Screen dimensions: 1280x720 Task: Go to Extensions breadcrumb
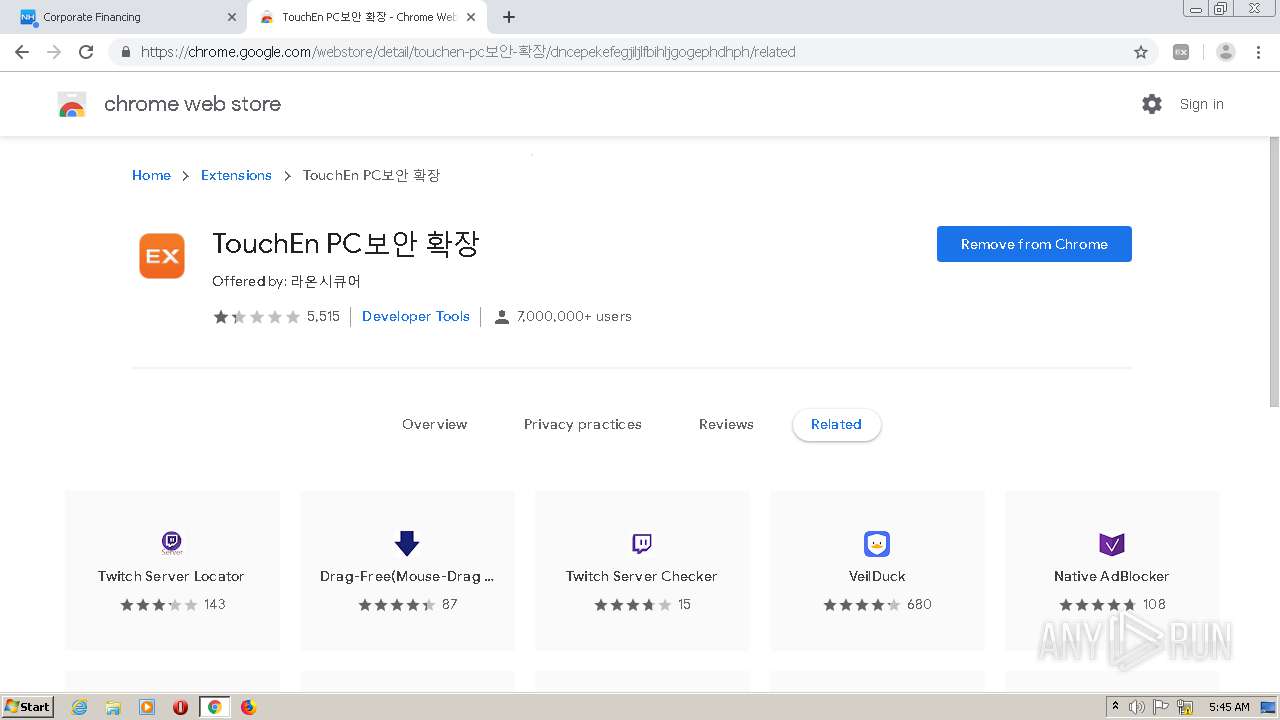tap(236, 175)
